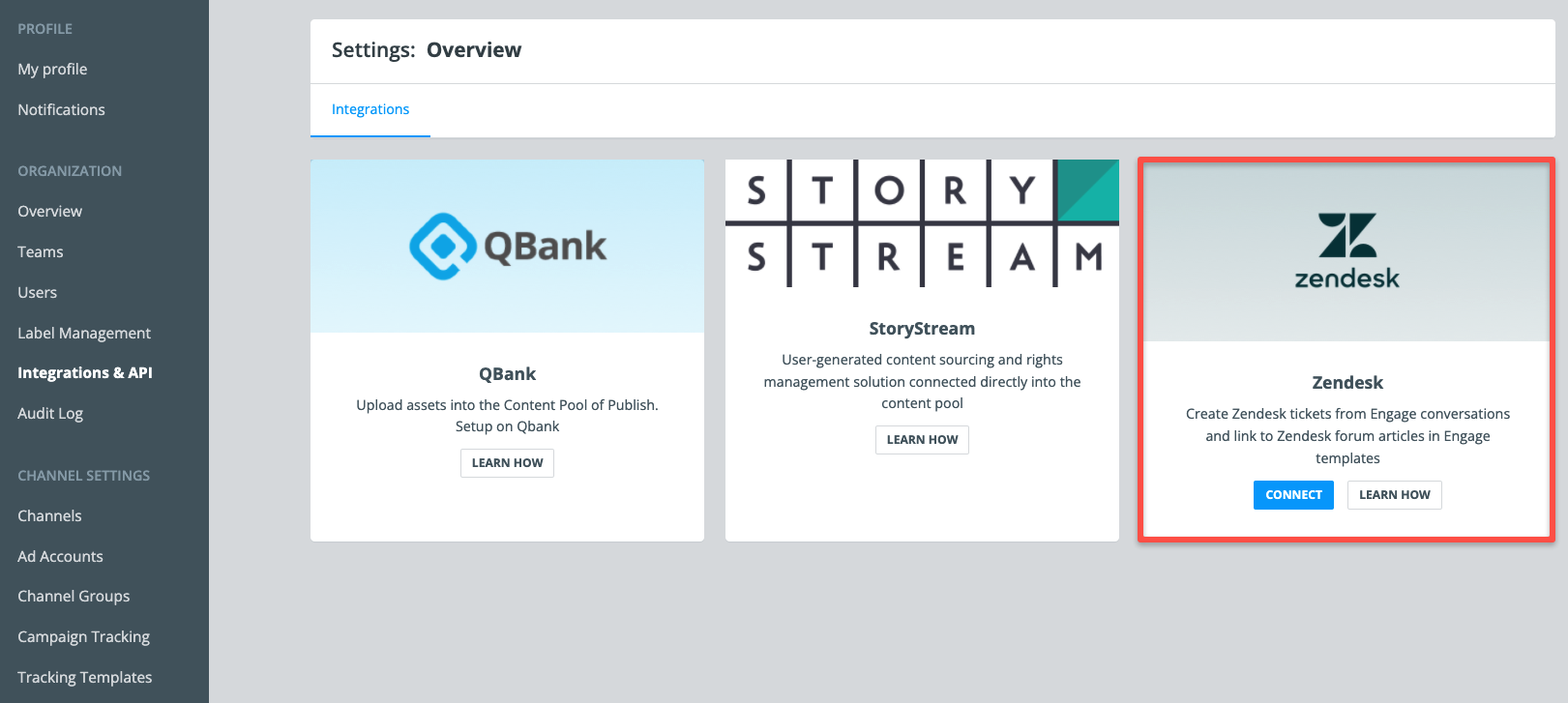The height and width of the screenshot is (703, 1568).
Task: Open Campaign Tracking settings
Action: coord(83,637)
